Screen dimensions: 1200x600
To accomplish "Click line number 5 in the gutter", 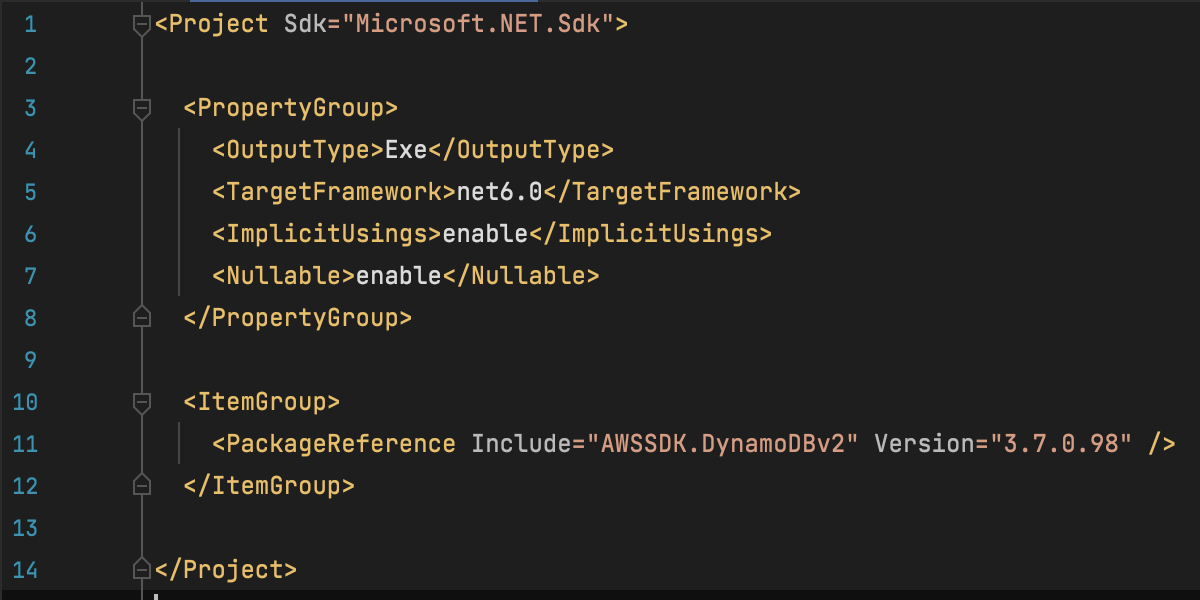I will click(30, 192).
